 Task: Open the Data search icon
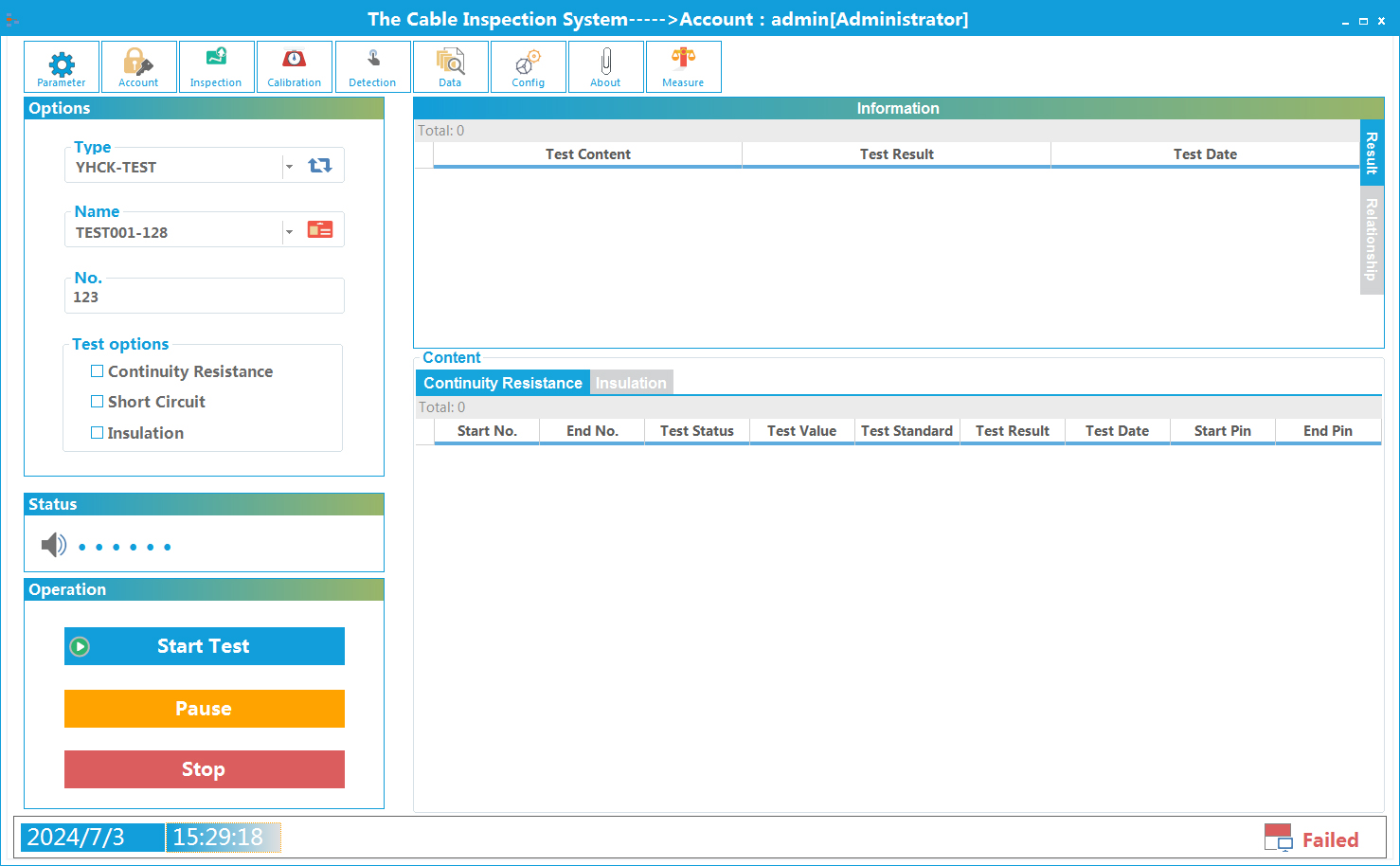[x=450, y=66]
